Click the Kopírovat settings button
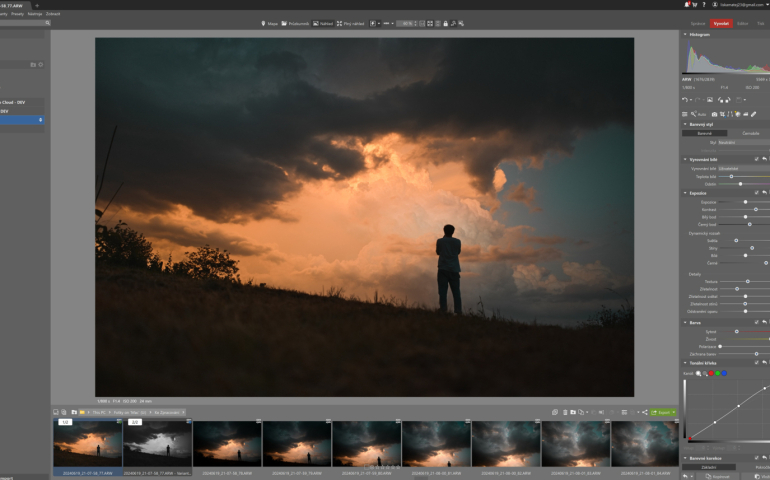 [x=715, y=477]
